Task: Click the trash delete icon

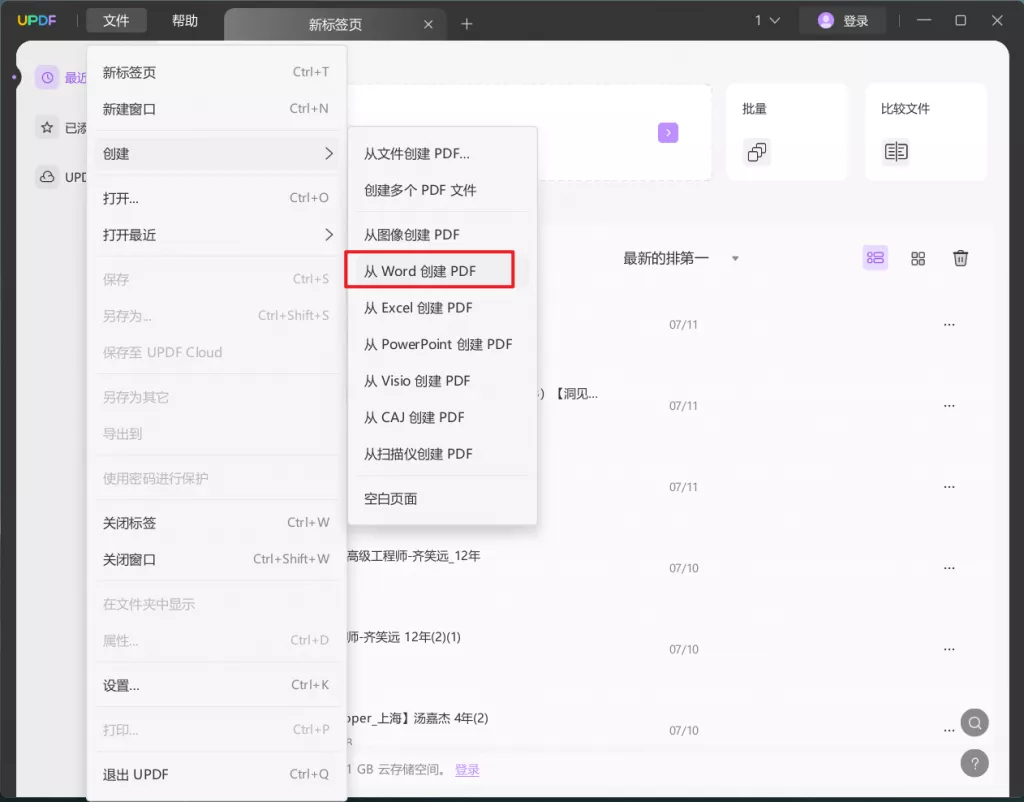Action: pos(960,258)
